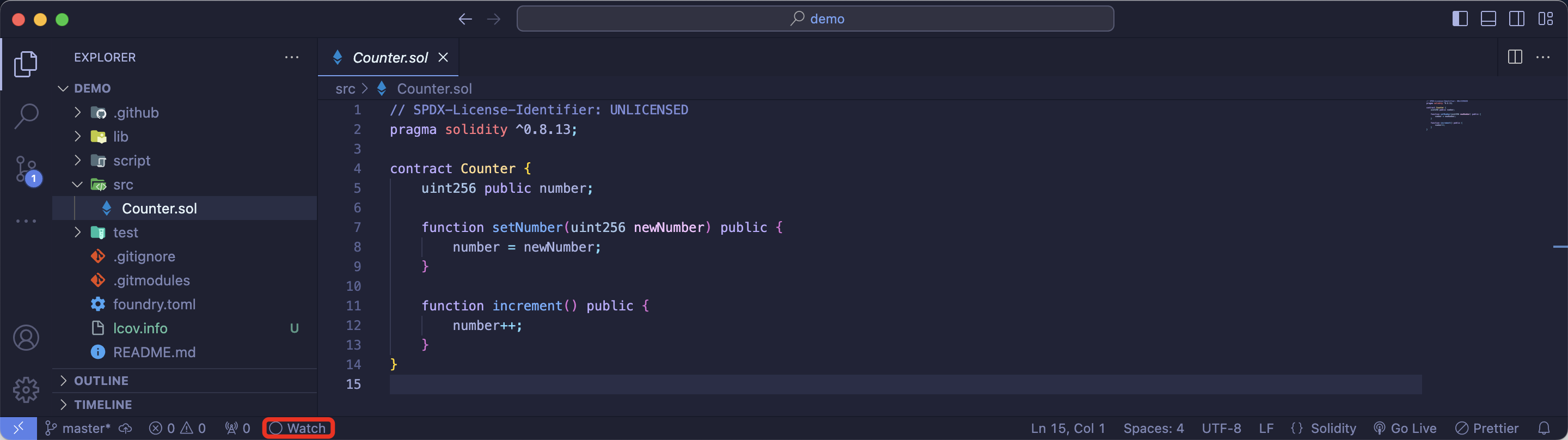Click the split editor right icon
The image size is (1568, 440).
tap(1515, 57)
